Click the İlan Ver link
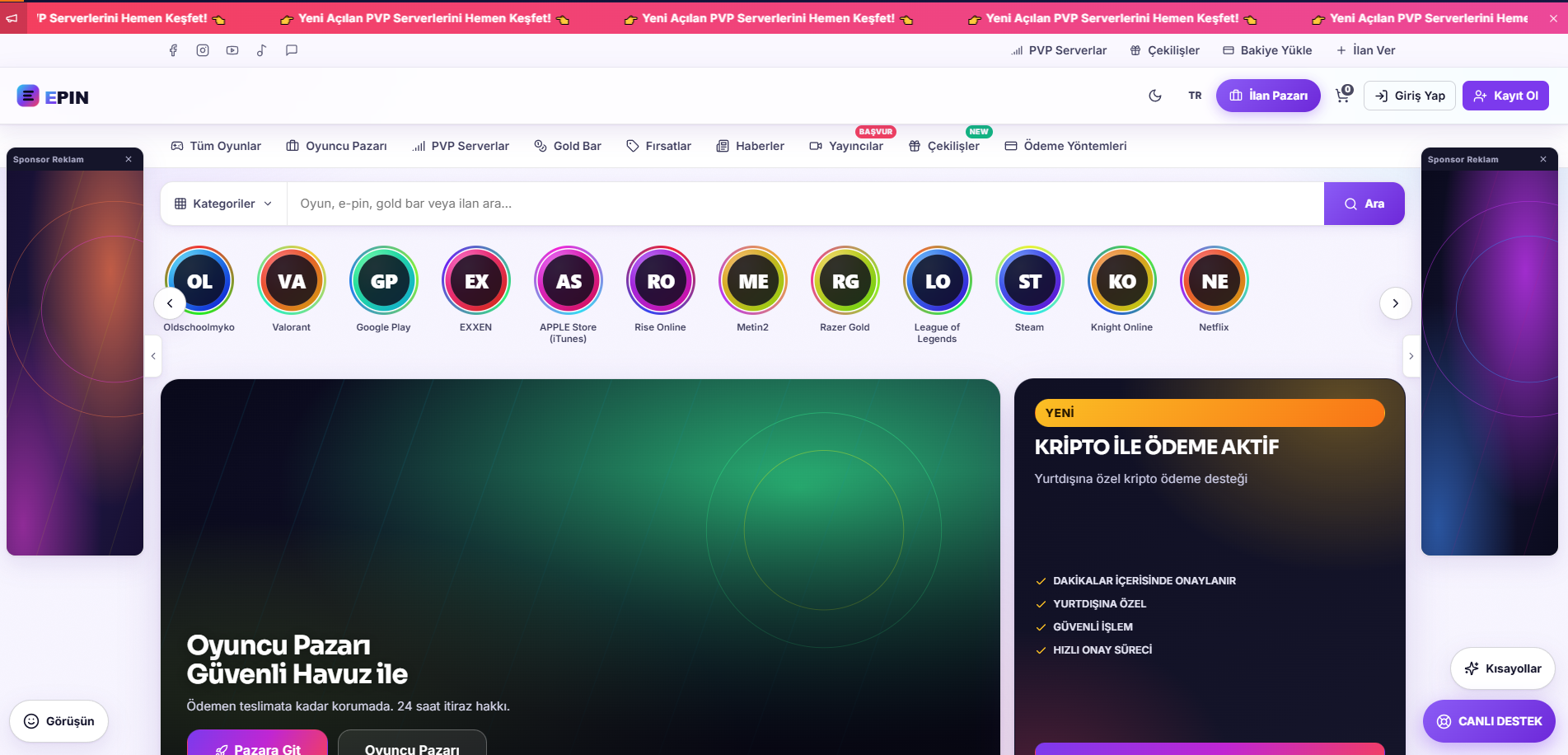 point(1365,50)
